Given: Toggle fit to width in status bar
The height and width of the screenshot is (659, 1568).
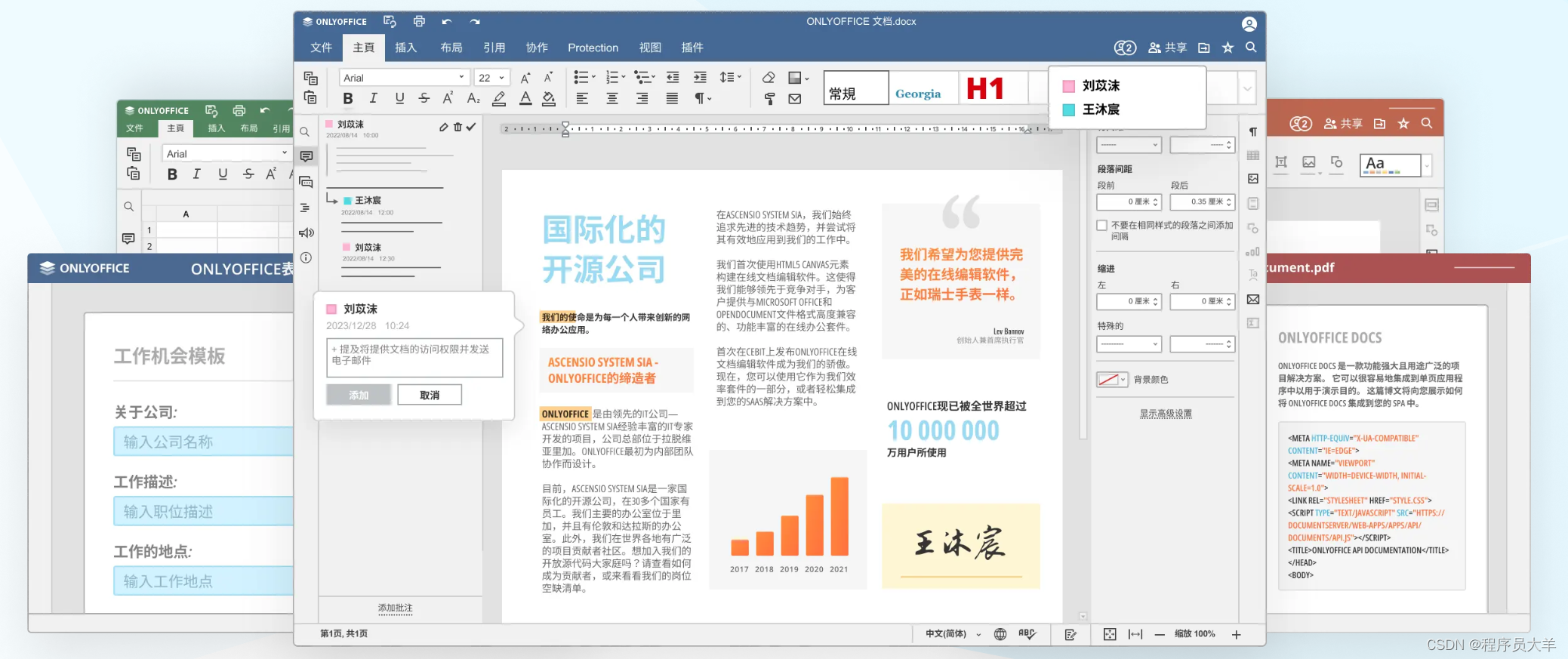Looking at the screenshot, I should pos(1135,634).
